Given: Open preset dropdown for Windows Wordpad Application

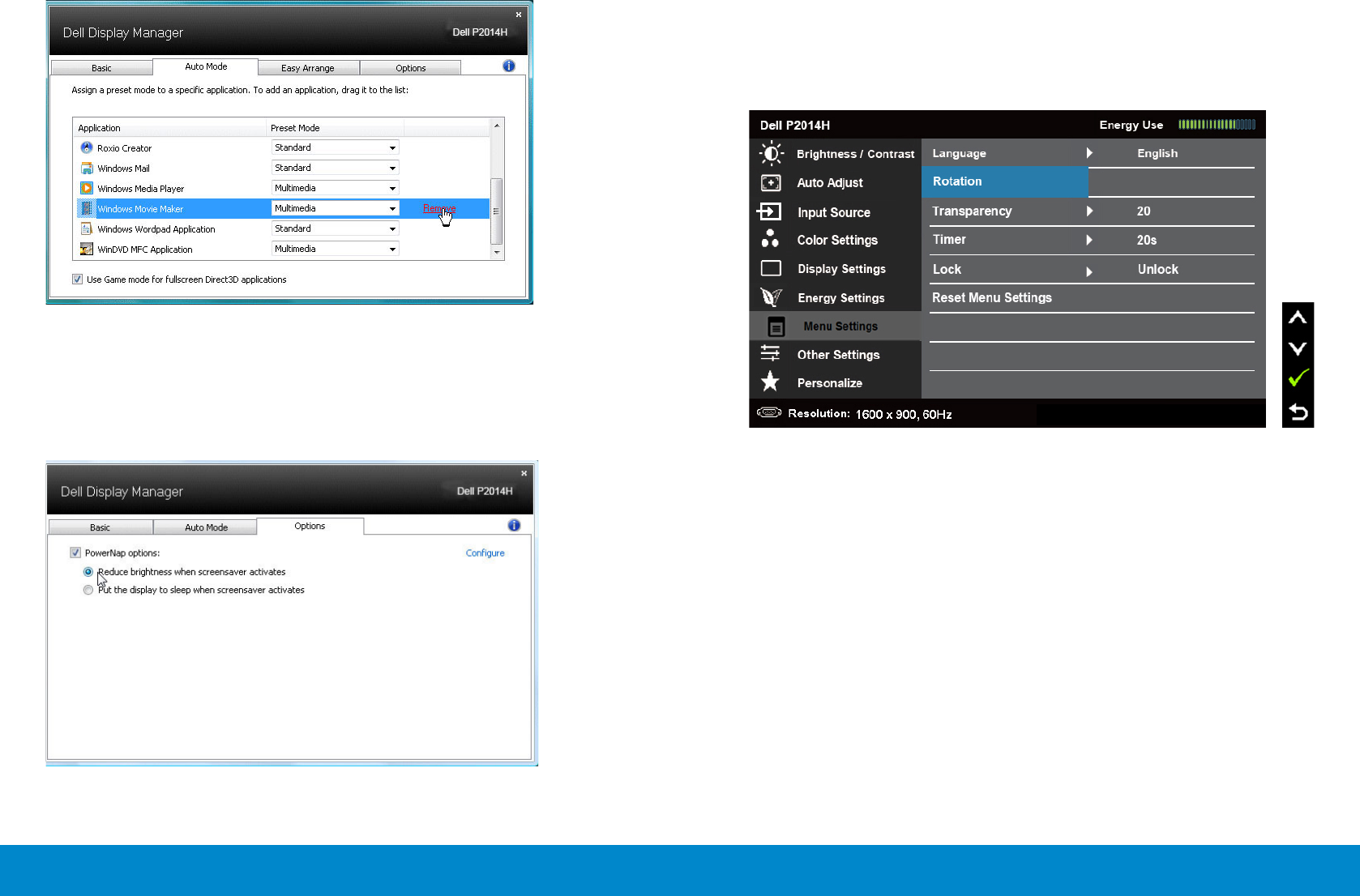Looking at the screenshot, I should click(335, 228).
